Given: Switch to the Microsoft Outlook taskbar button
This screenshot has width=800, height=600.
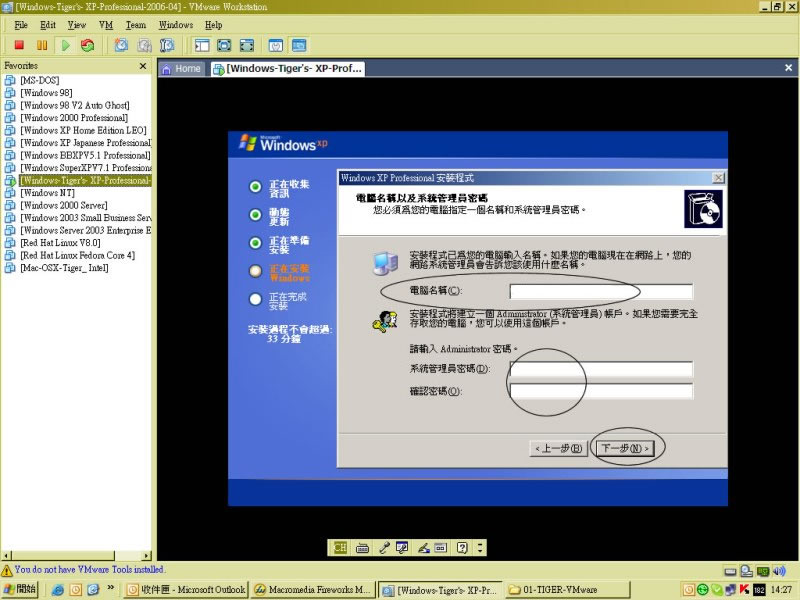Looking at the screenshot, I should (186, 590).
